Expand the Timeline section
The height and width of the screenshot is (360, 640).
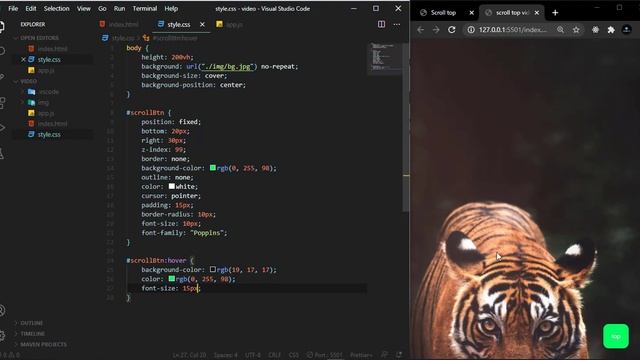[x=30, y=334]
